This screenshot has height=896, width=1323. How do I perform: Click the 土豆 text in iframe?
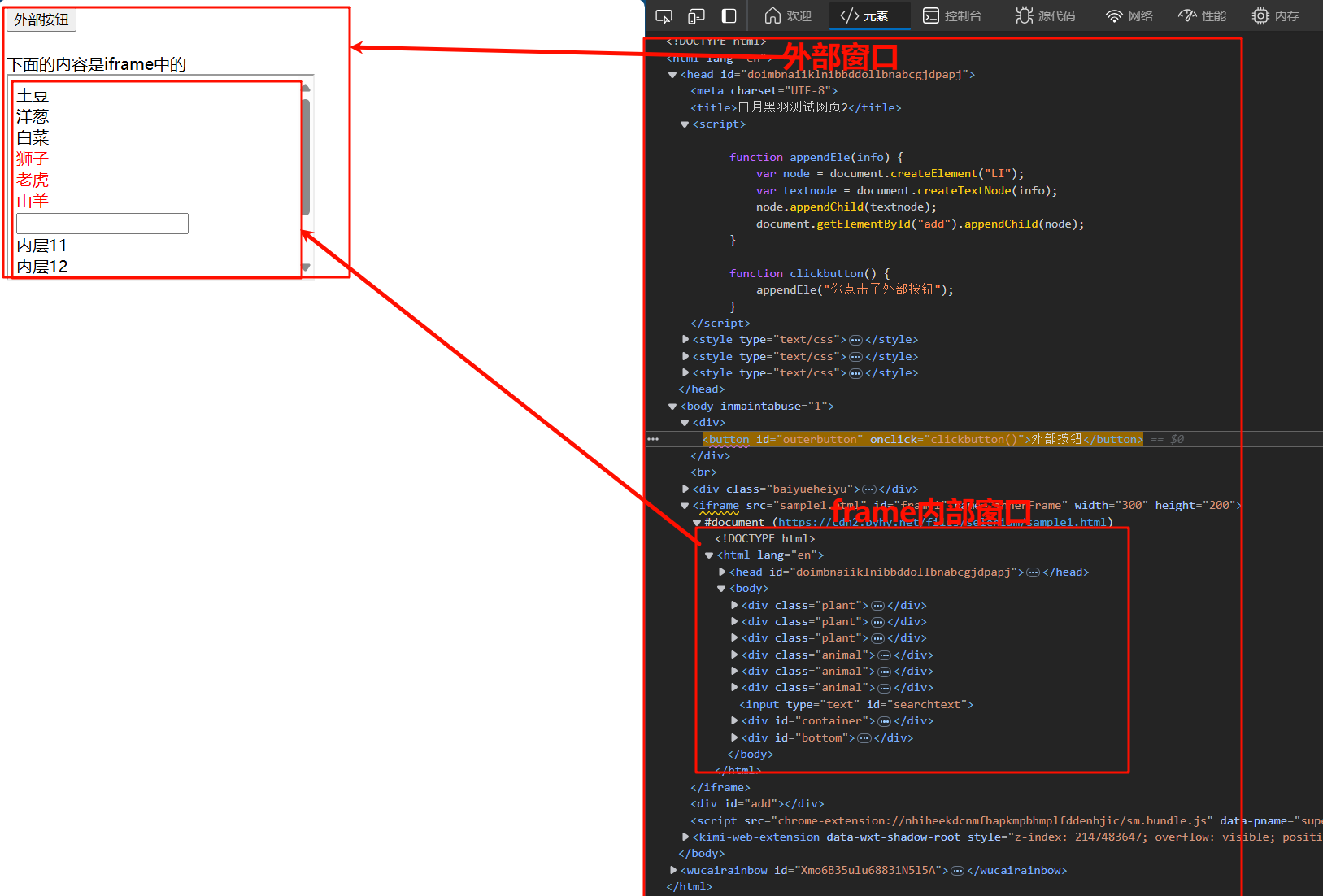click(33, 96)
